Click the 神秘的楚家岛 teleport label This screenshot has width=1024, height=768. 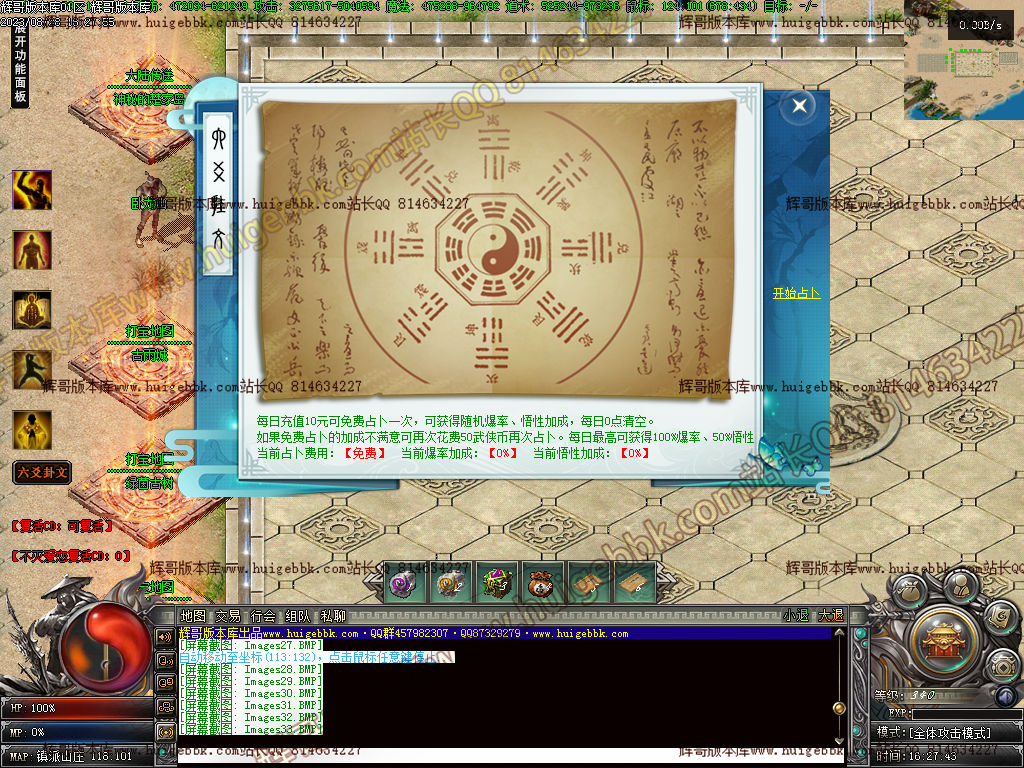[149, 99]
